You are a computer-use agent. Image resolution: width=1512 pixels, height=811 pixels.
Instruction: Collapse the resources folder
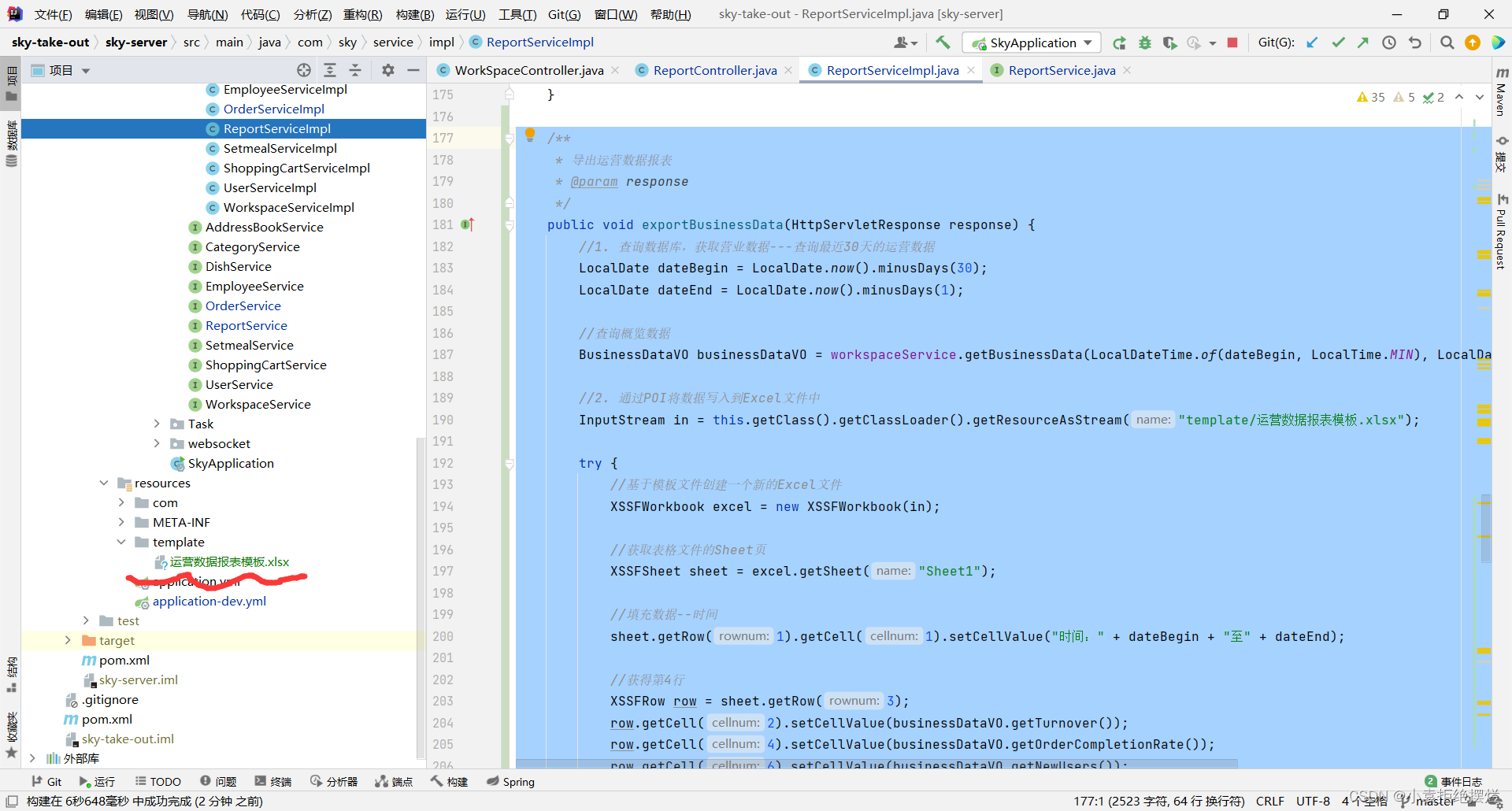(104, 483)
